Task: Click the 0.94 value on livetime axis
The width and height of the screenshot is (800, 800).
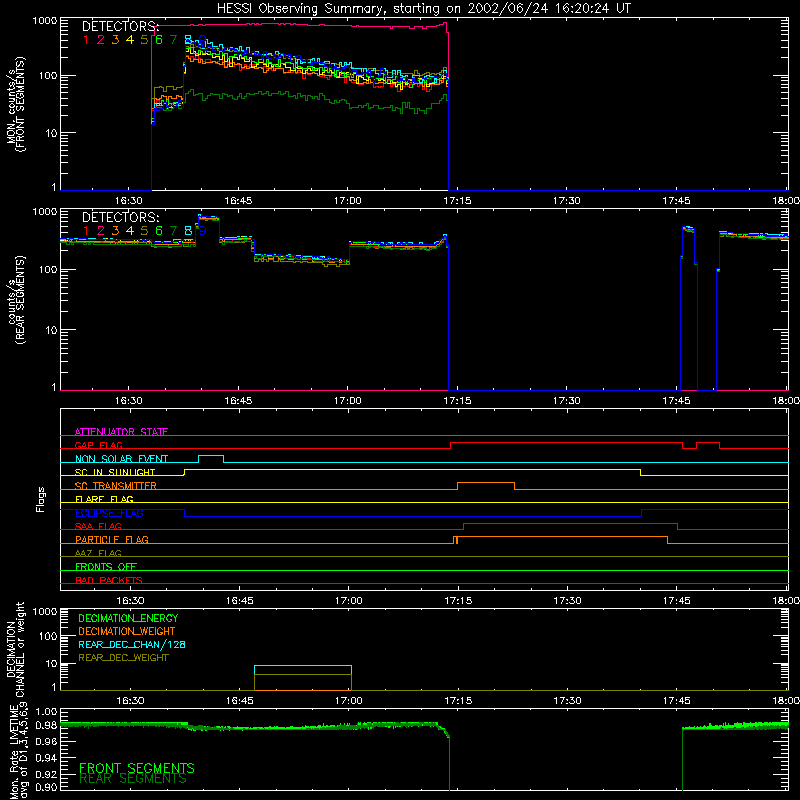Action: [46, 758]
